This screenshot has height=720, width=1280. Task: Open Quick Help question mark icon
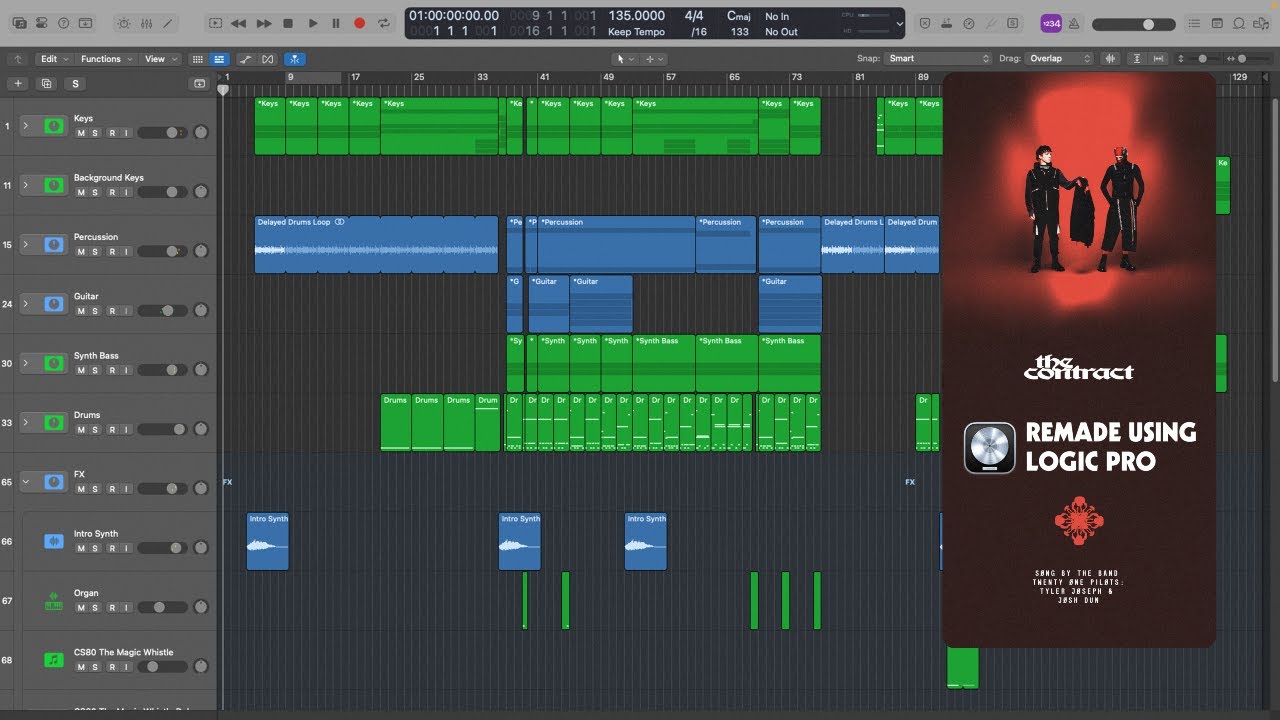[64, 22]
